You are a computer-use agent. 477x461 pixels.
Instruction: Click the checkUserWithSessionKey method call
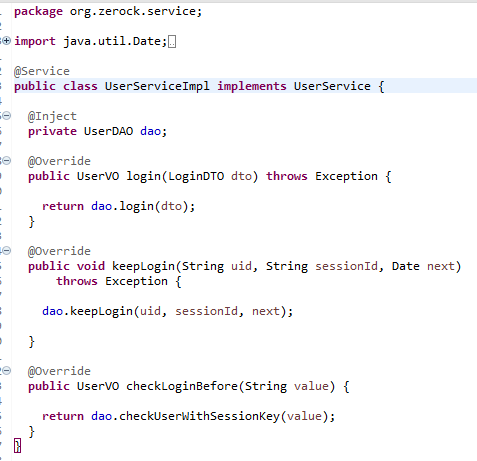tap(199, 416)
